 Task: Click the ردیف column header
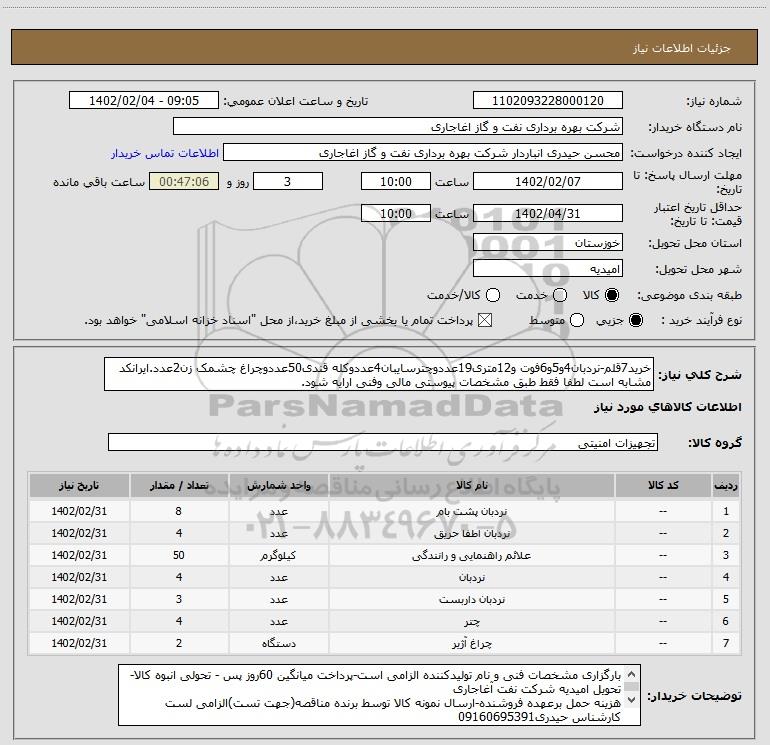point(726,485)
